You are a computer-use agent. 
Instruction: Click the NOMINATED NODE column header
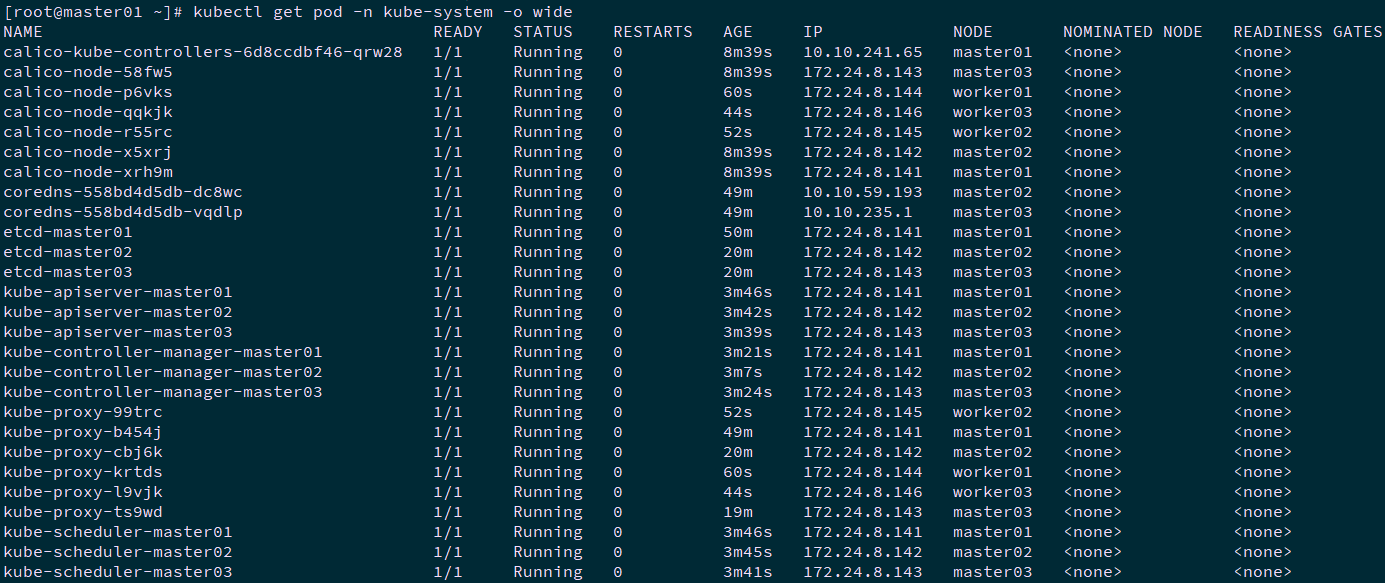(x=1132, y=32)
